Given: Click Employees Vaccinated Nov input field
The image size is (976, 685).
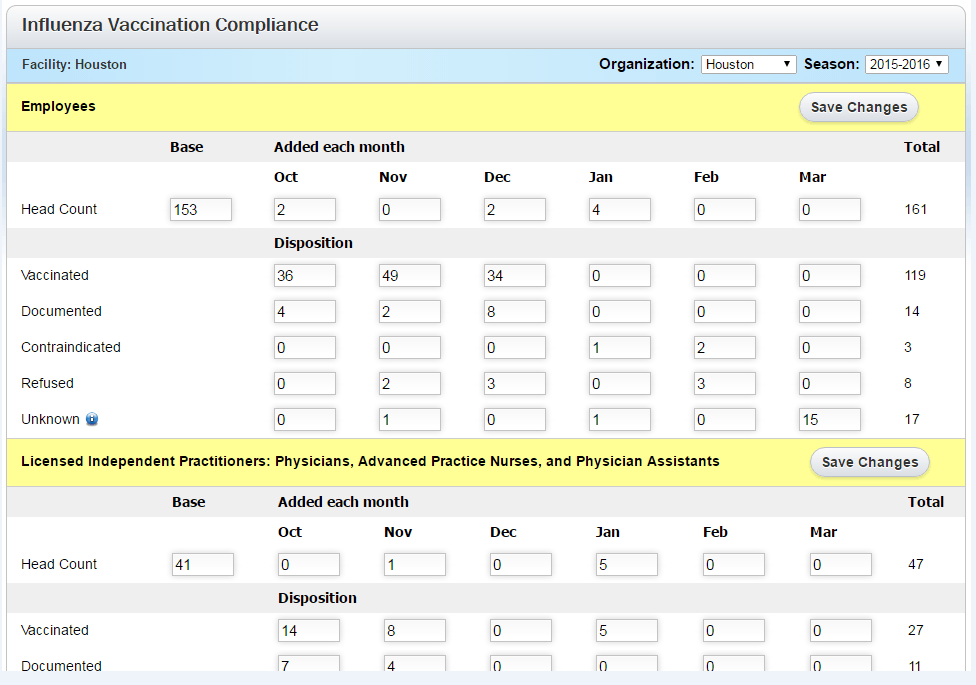Looking at the screenshot, I should 409,275.
